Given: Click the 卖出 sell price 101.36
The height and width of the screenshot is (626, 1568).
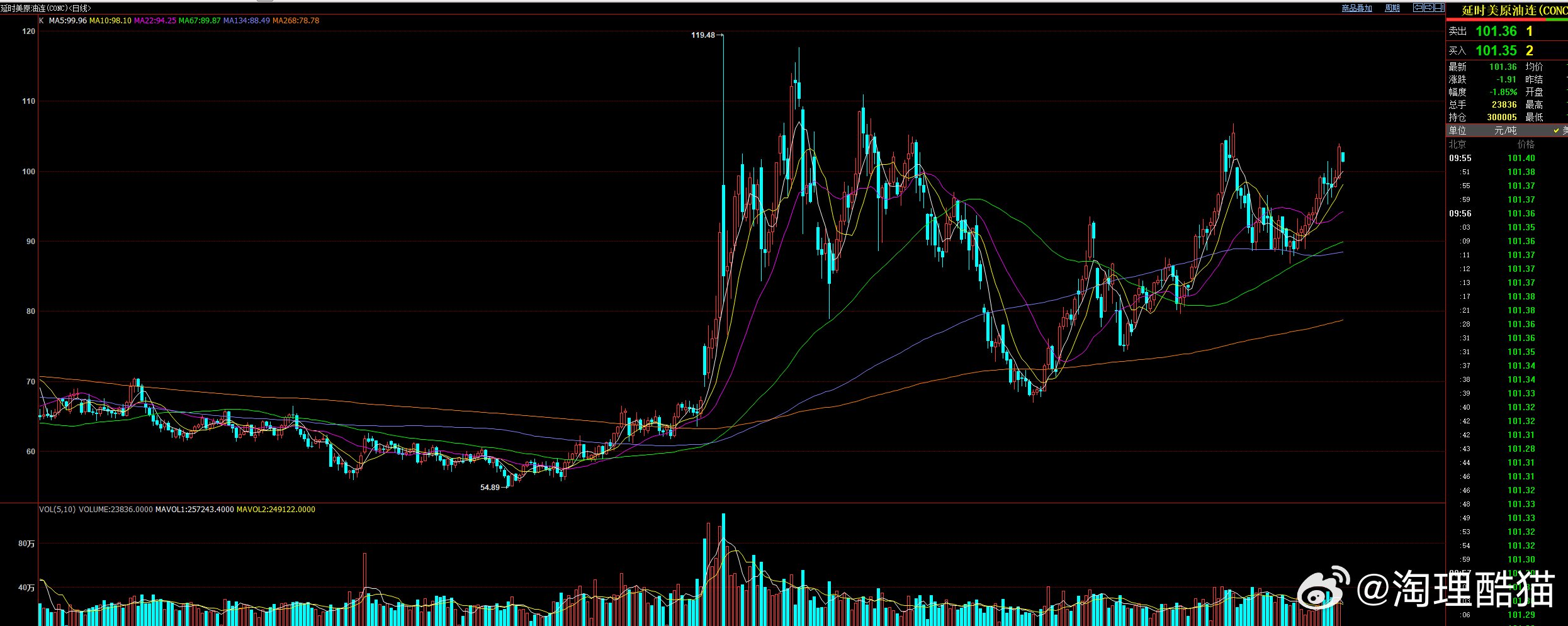Looking at the screenshot, I should click(x=1496, y=31).
